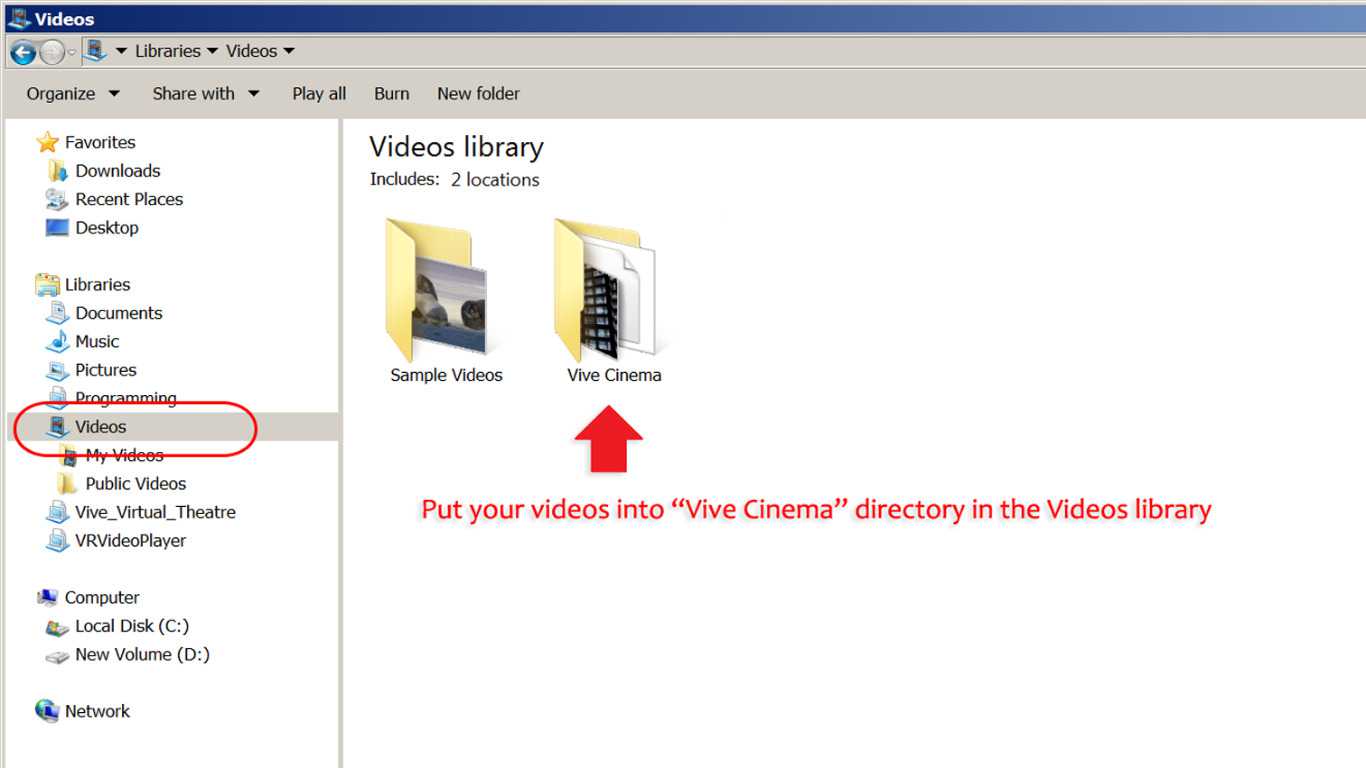Select Computer in the navigation pane
The height and width of the screenshot is (768, 1366).
point(102,598)
